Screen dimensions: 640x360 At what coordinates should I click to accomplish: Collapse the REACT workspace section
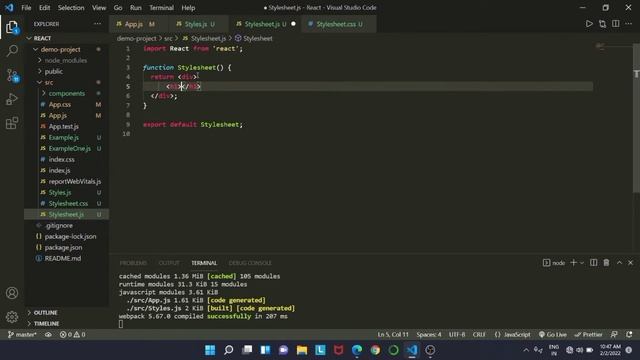67,38
